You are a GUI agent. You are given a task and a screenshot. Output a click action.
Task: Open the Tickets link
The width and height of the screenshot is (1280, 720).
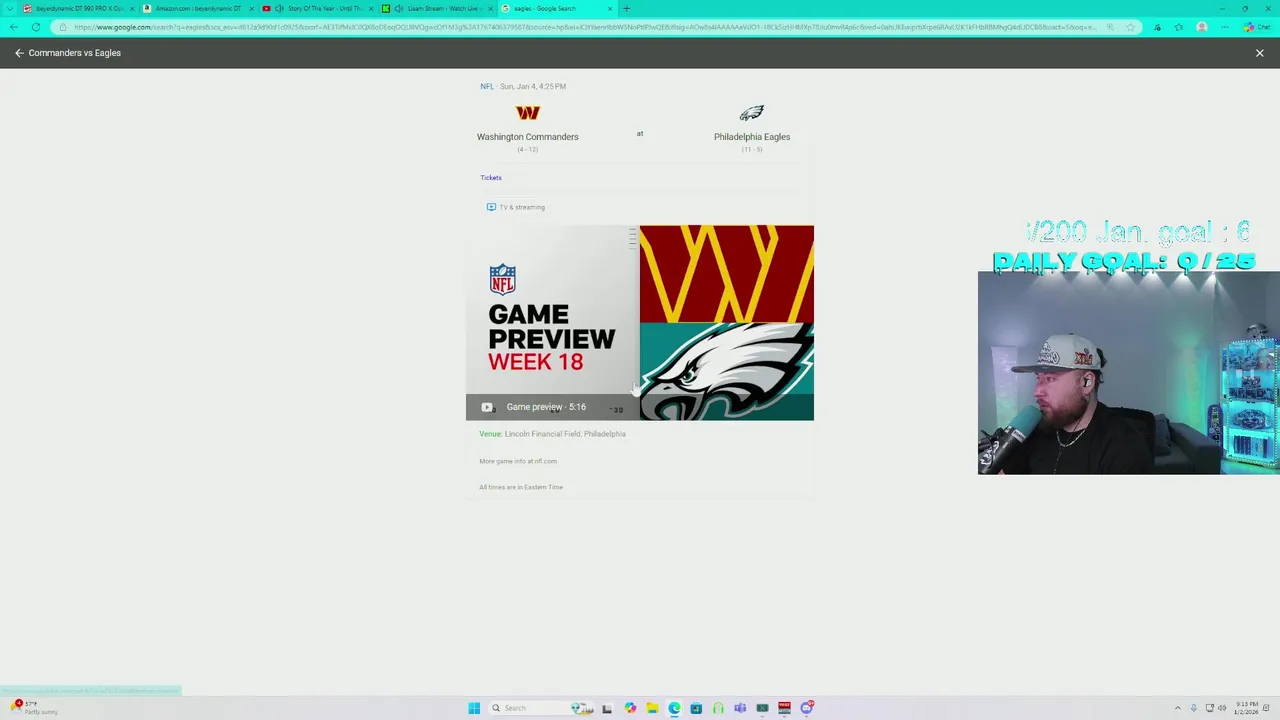pyautogui.click(x=490, y=177)
